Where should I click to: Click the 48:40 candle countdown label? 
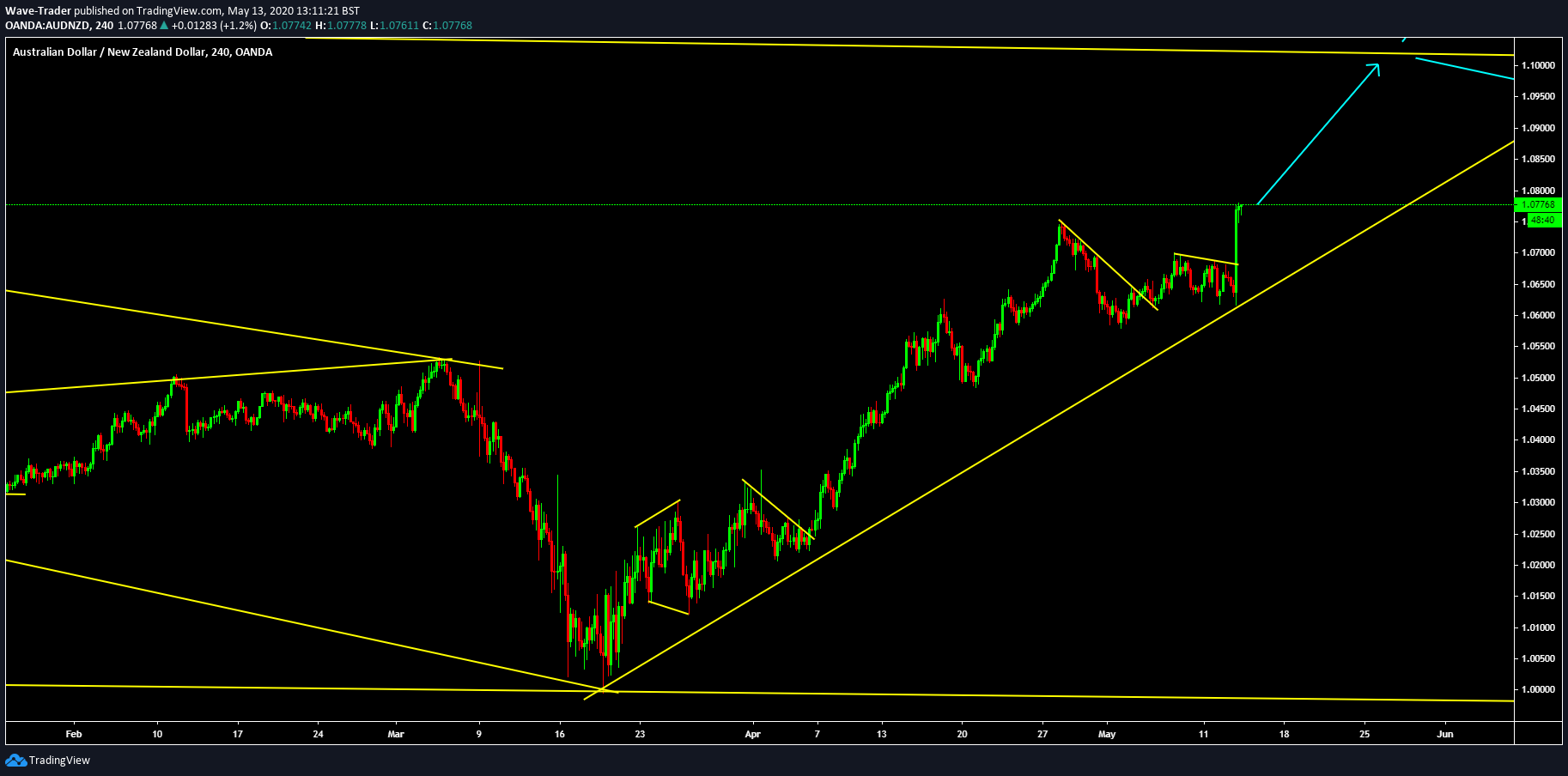pos(1542,220)
